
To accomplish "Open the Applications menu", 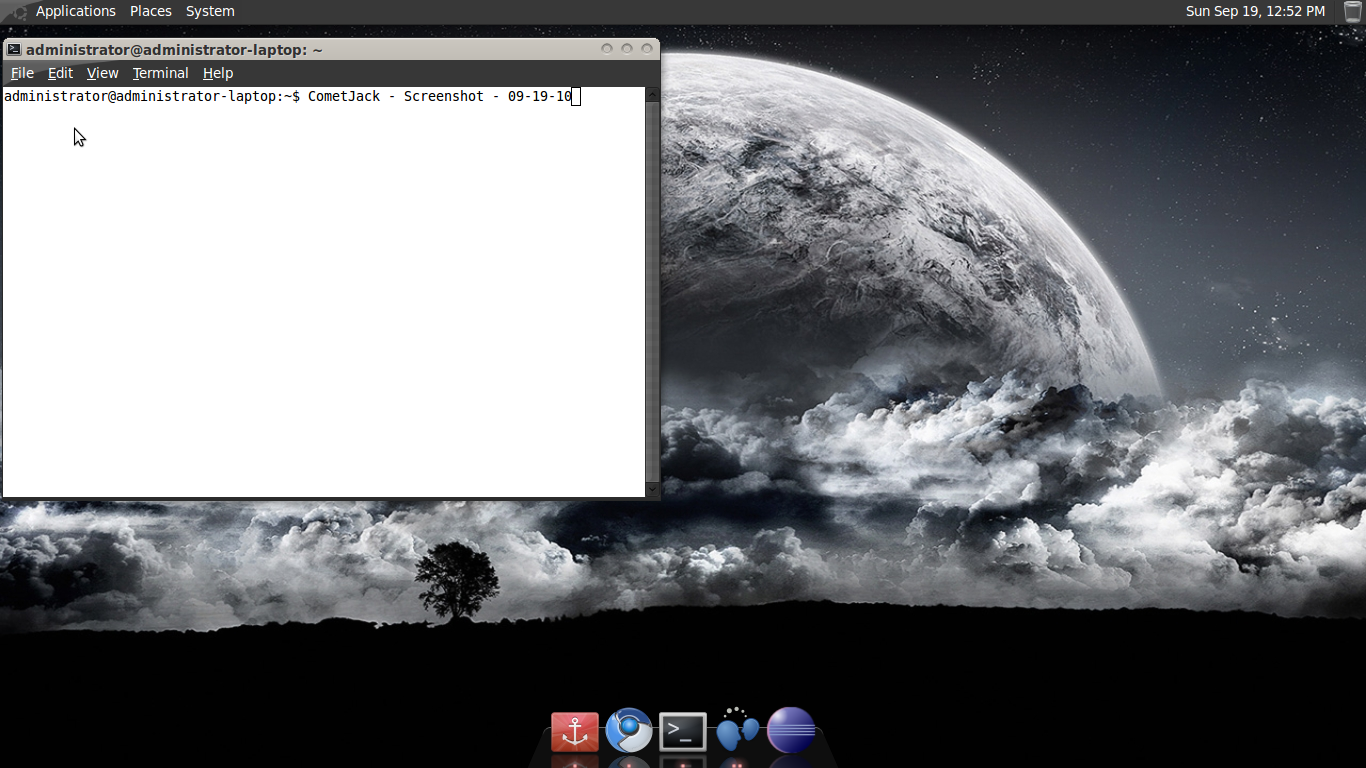I will 75,11.
